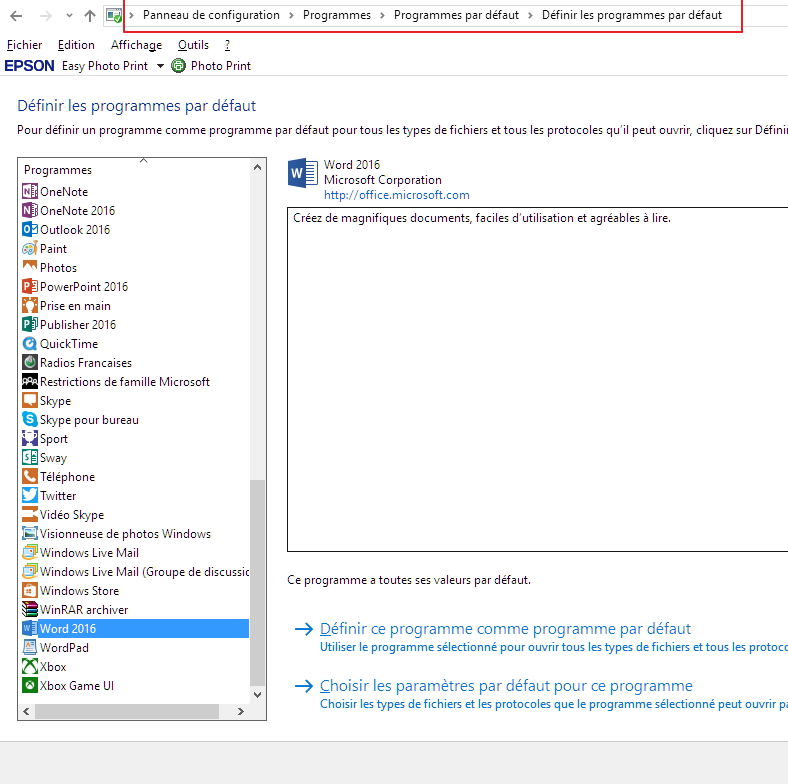Click the list's vertical scrollbar thumb
Screen dimensions: 788x784
point(257,582)
